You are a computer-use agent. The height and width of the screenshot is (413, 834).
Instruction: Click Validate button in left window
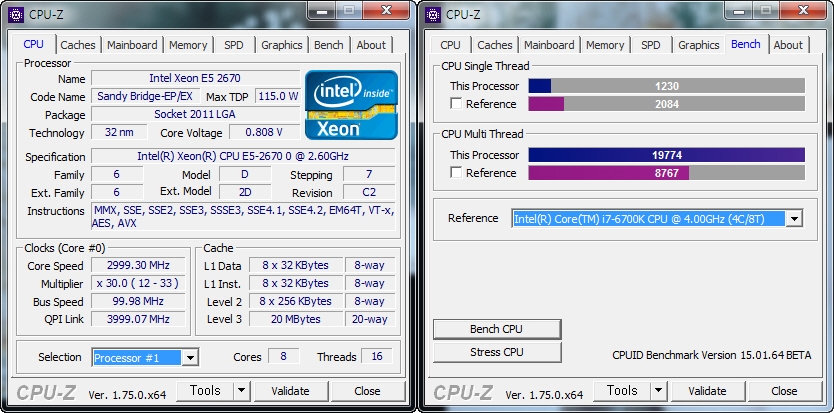[x=290, y=391]
